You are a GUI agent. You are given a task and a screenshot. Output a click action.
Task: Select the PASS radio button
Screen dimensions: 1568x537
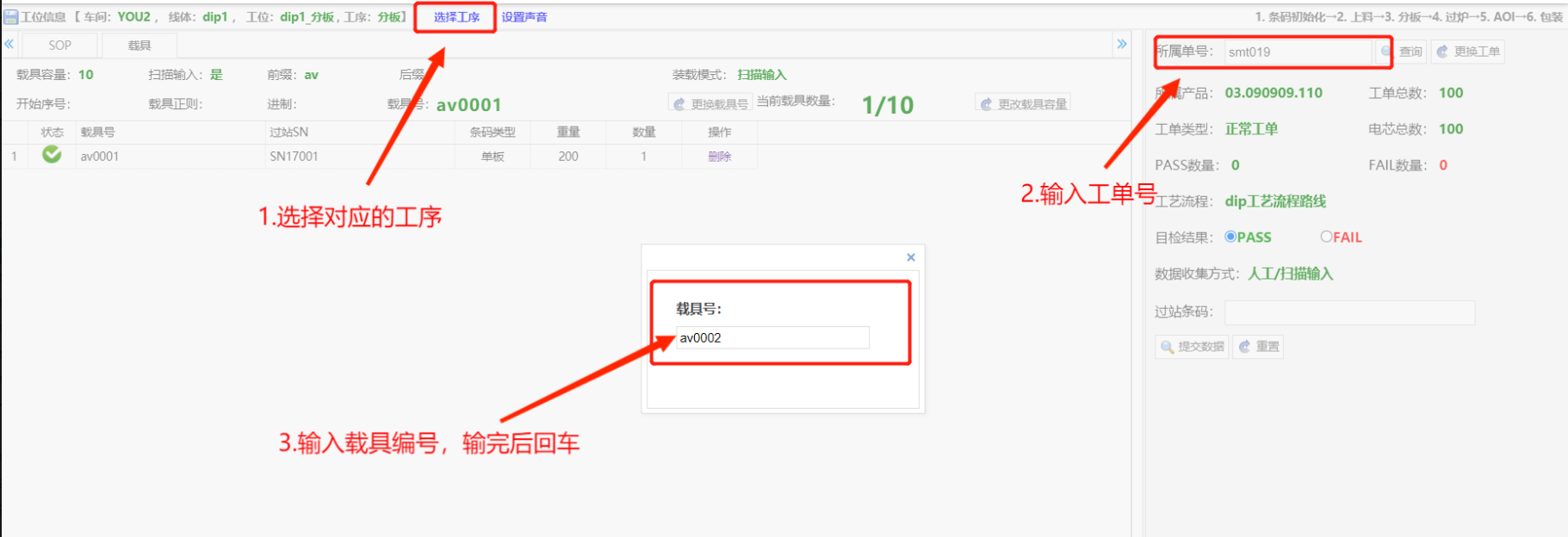pos(1230,237)
